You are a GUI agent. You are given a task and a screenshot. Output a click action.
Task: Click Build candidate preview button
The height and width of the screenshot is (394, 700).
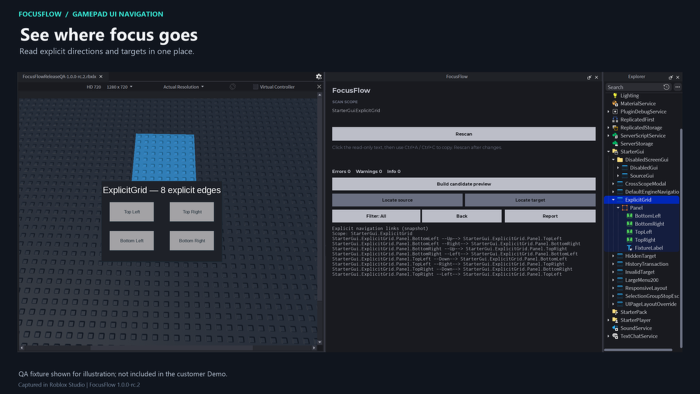pos(463,184)
